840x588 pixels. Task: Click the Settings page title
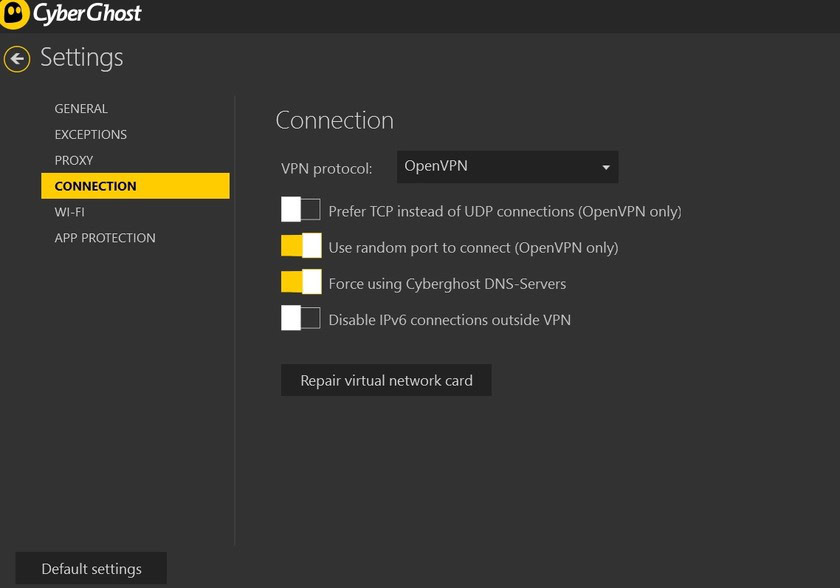coord(82,58)
